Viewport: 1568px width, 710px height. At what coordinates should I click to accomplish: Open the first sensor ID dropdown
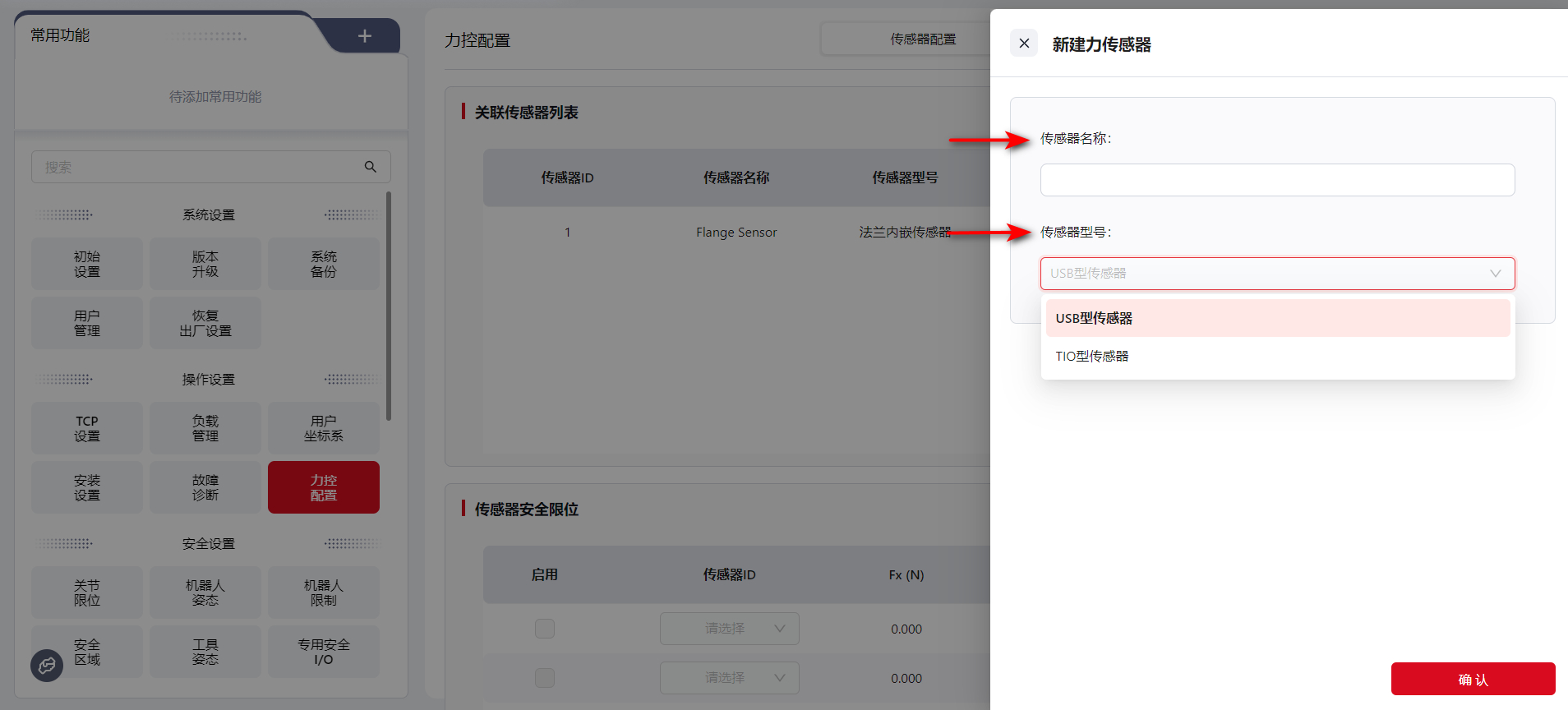pyautogui.click(x=729, y=629)
